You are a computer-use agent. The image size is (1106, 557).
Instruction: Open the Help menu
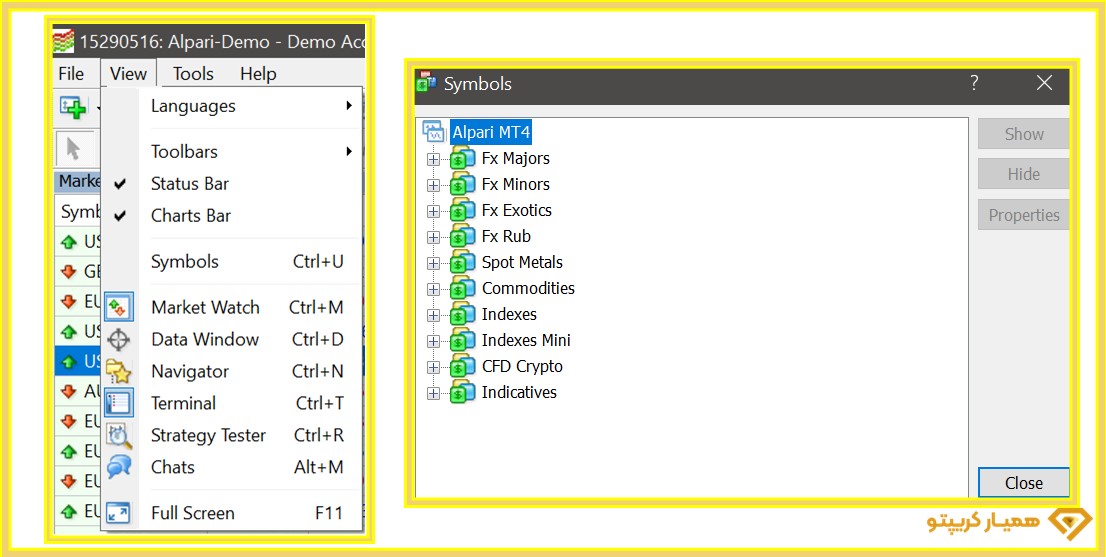tap(258, 74)
